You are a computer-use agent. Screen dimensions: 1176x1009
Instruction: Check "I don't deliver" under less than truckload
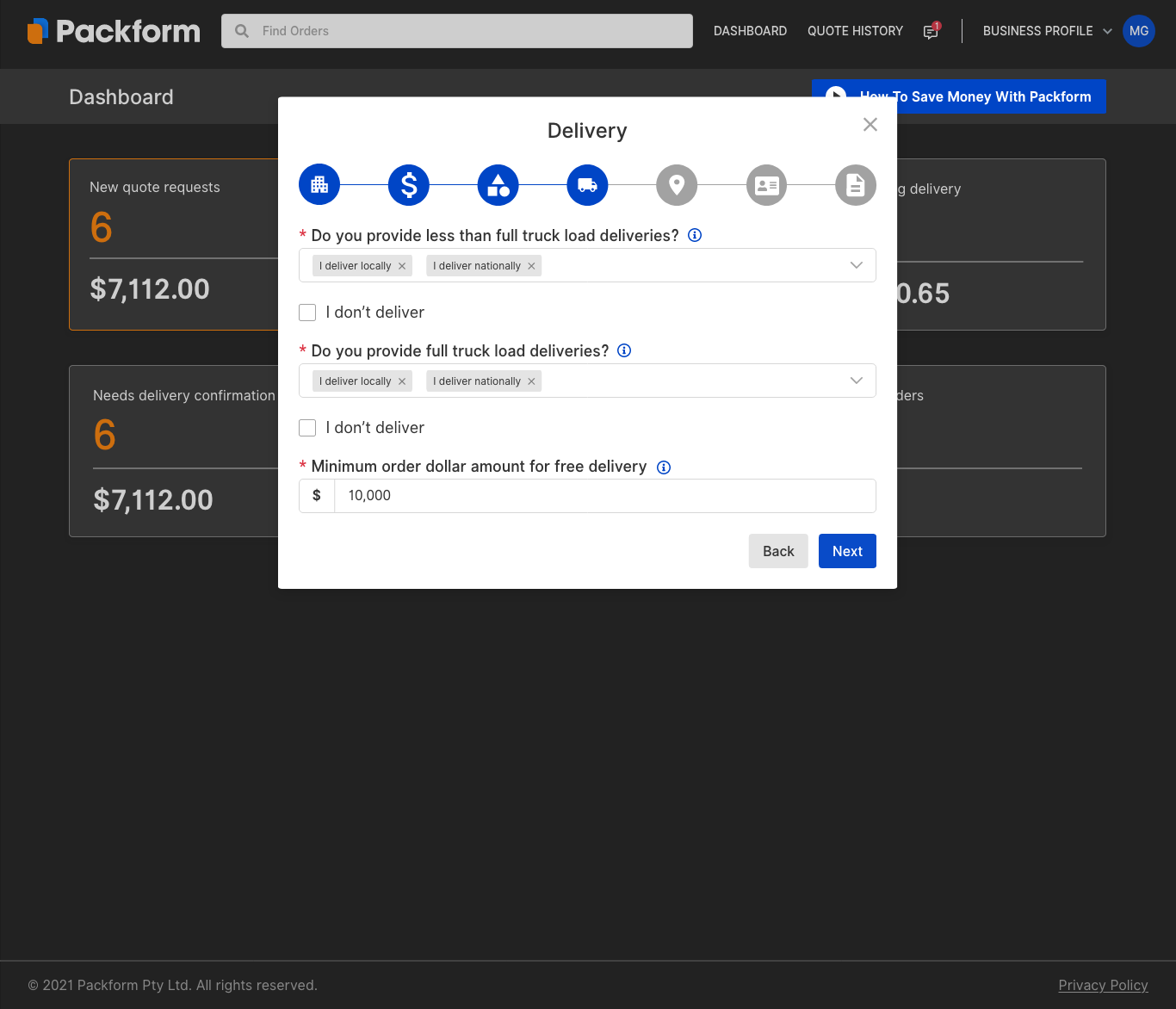[x=307, y=313]
